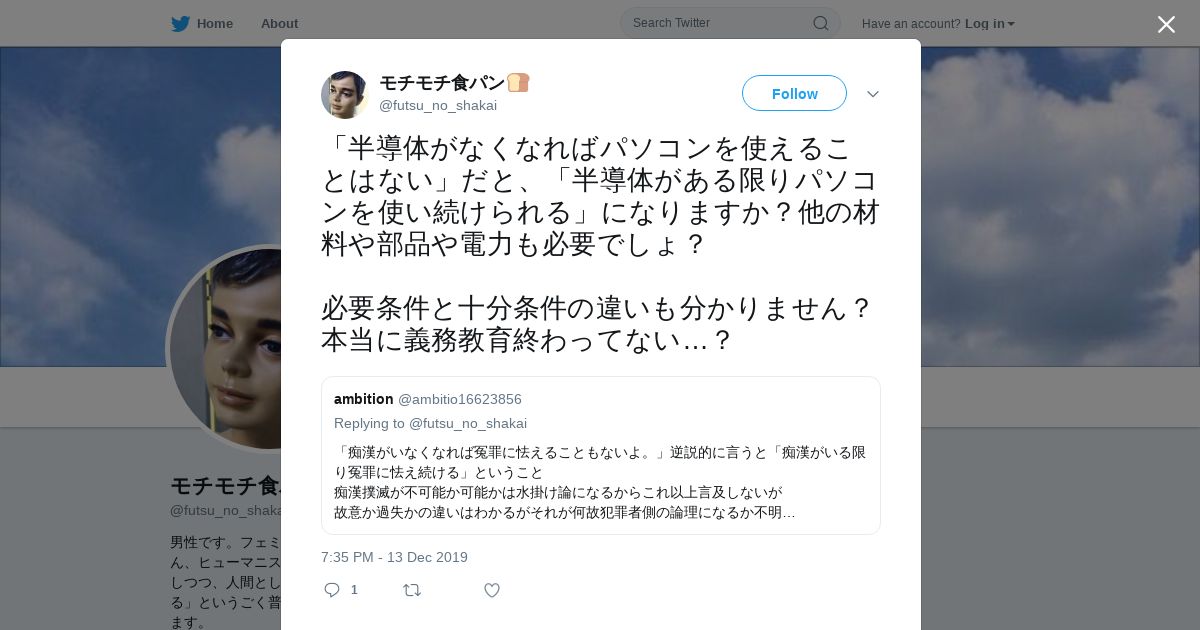Open the quoted user's @ambitio16623856 handle
Screen dimensions: 1200x630
click(x=460, y=399)
